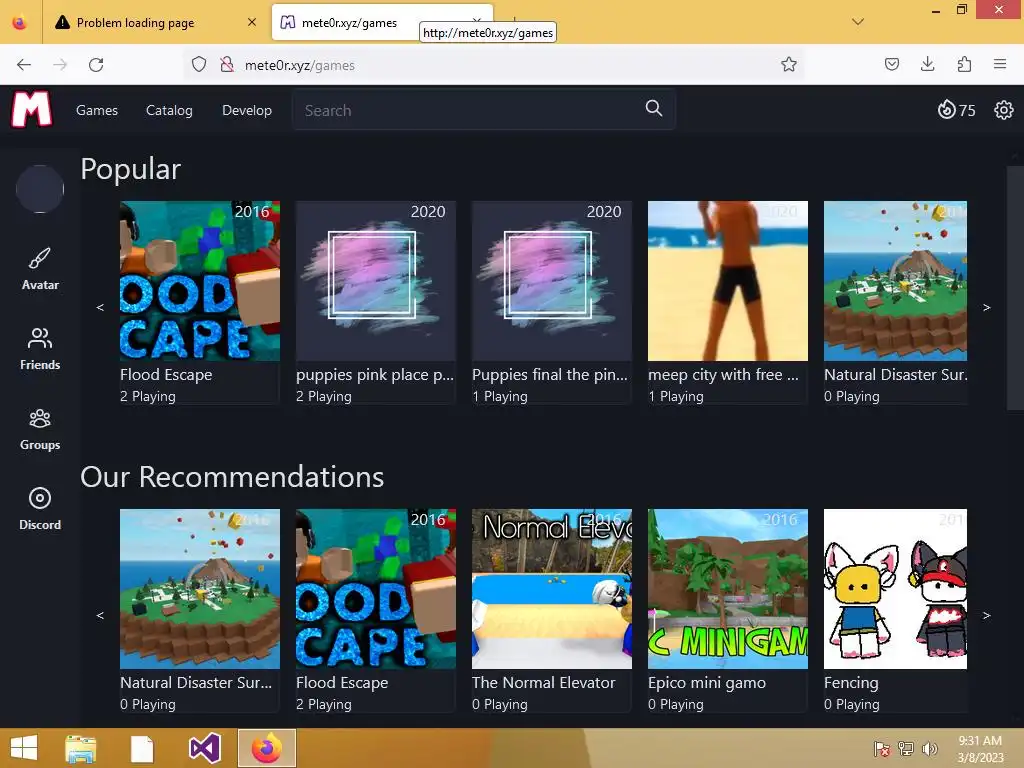1024x768 pixels.
Task: Click the profile avatar circle
Action: tap(40, 189)
